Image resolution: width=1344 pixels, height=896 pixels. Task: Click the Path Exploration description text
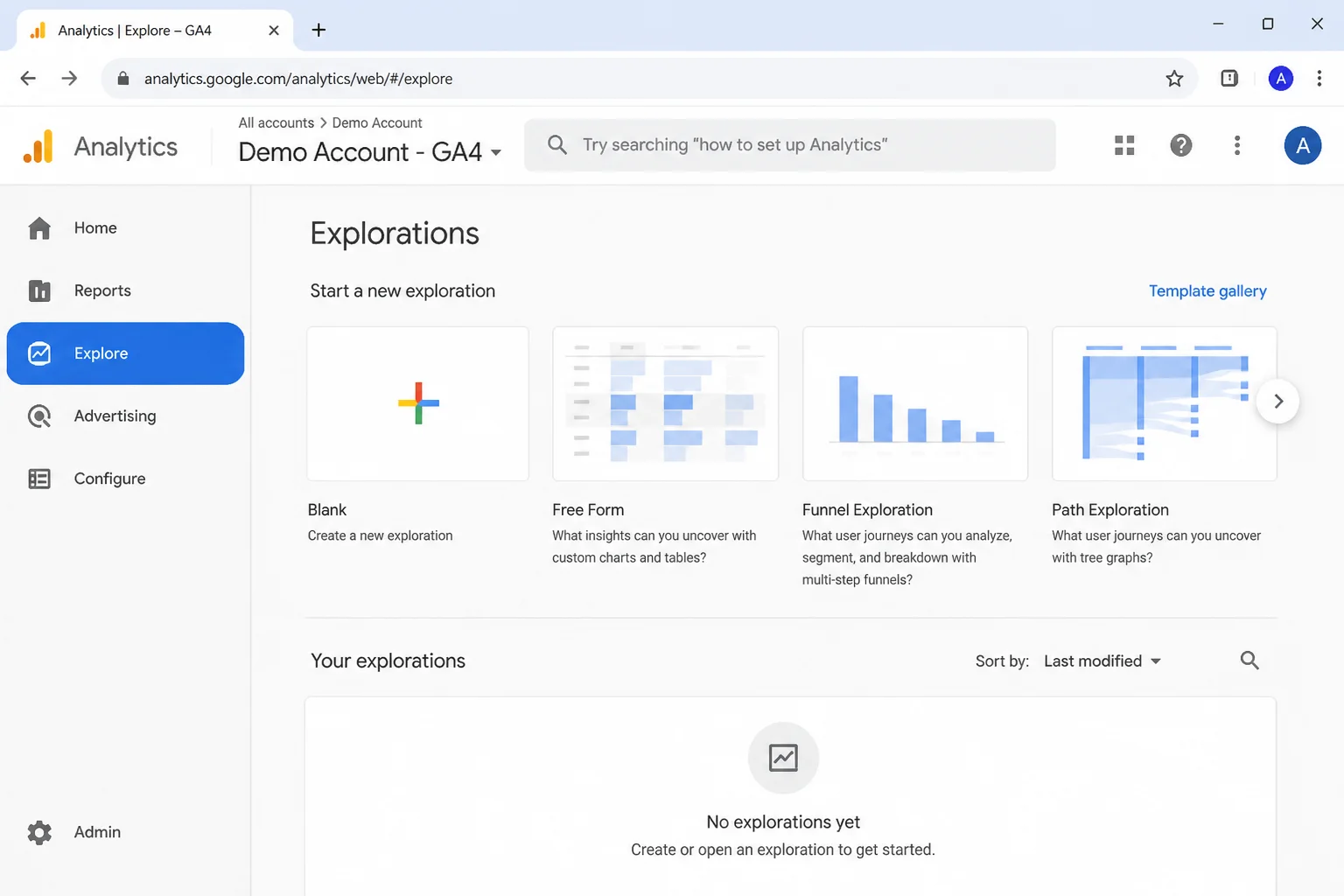tap(1157, 547)
